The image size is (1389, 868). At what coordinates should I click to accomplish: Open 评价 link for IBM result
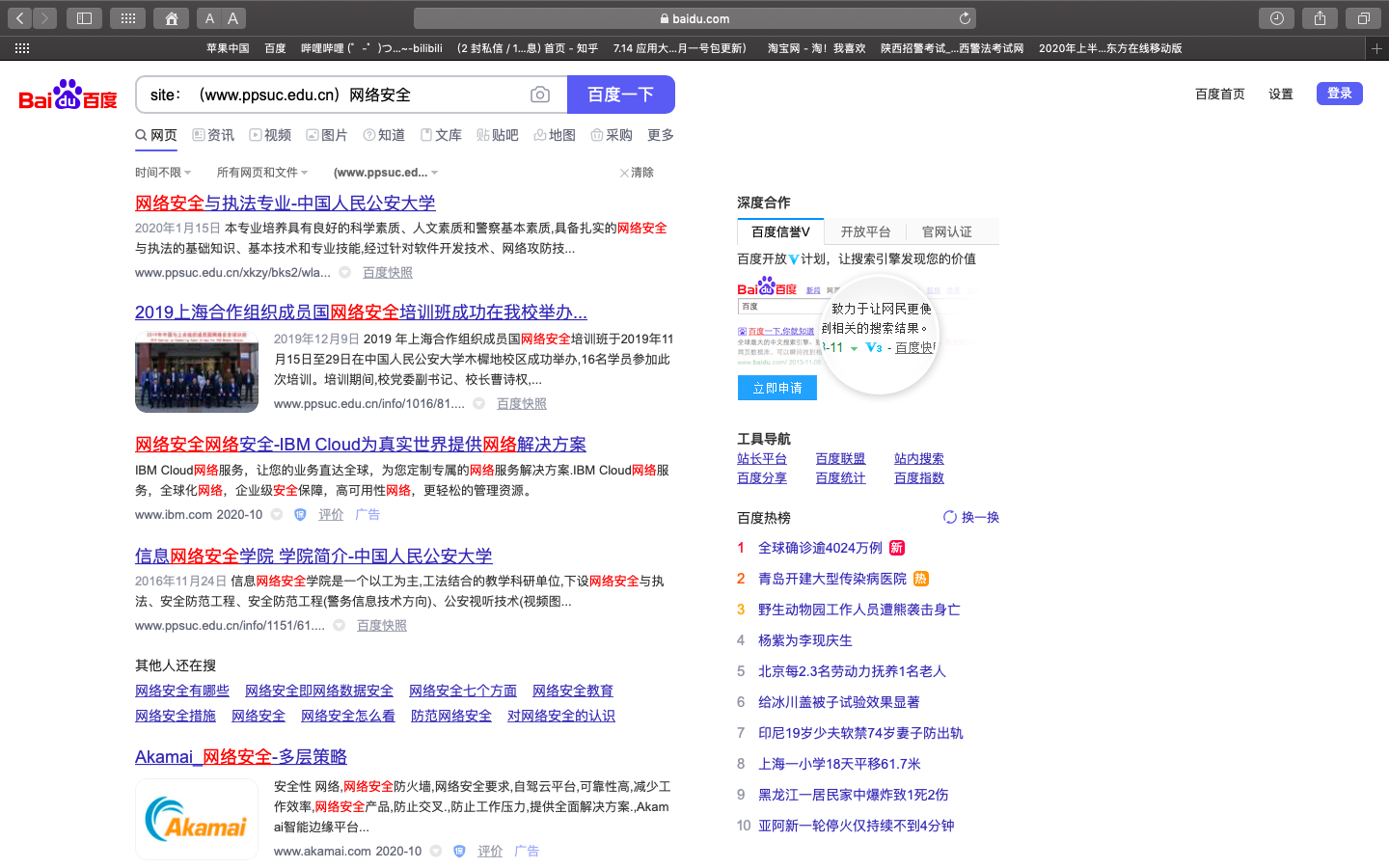click(331, 515)
